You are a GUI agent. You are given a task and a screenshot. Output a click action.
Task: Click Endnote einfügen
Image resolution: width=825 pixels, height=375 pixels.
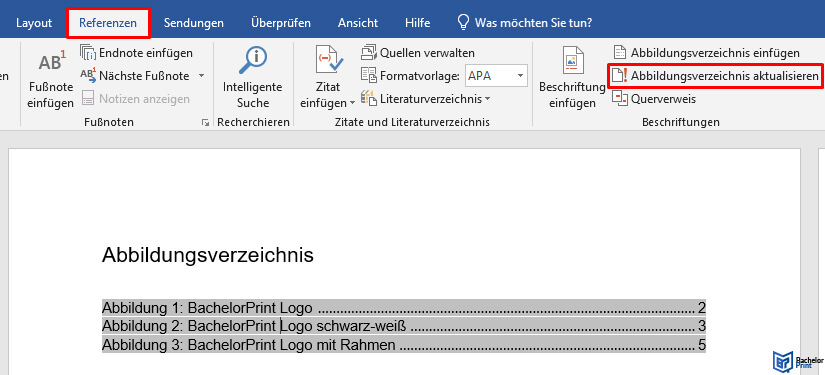(x=136, y=53)
